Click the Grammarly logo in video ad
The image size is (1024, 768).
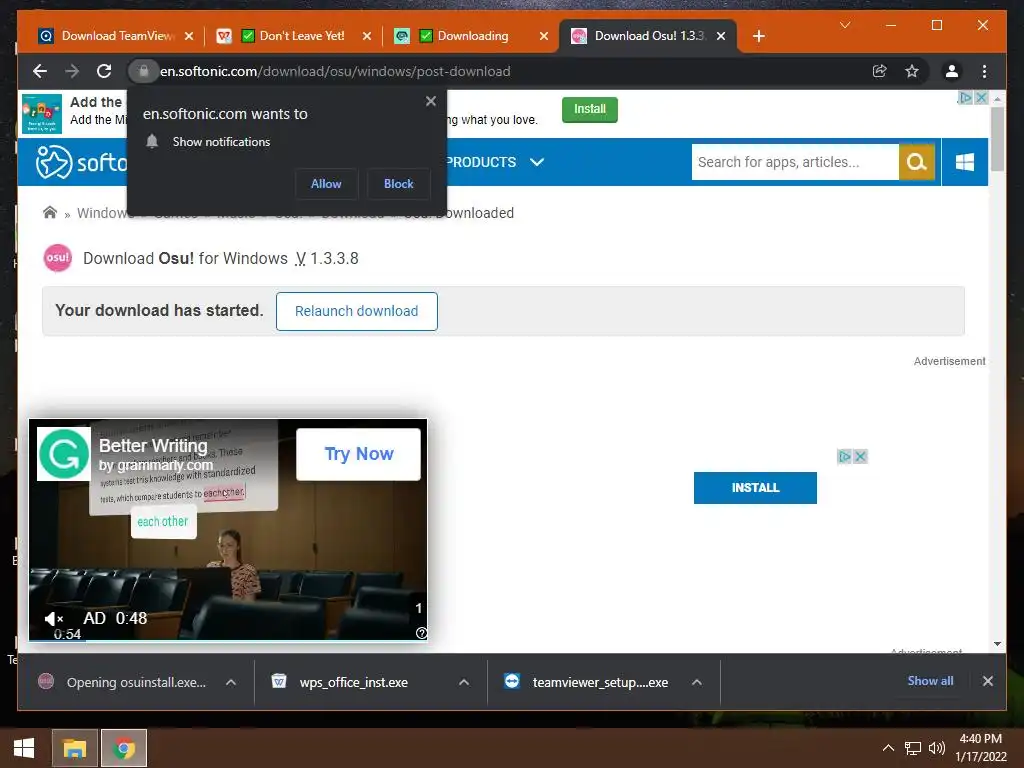coord(63,454)
